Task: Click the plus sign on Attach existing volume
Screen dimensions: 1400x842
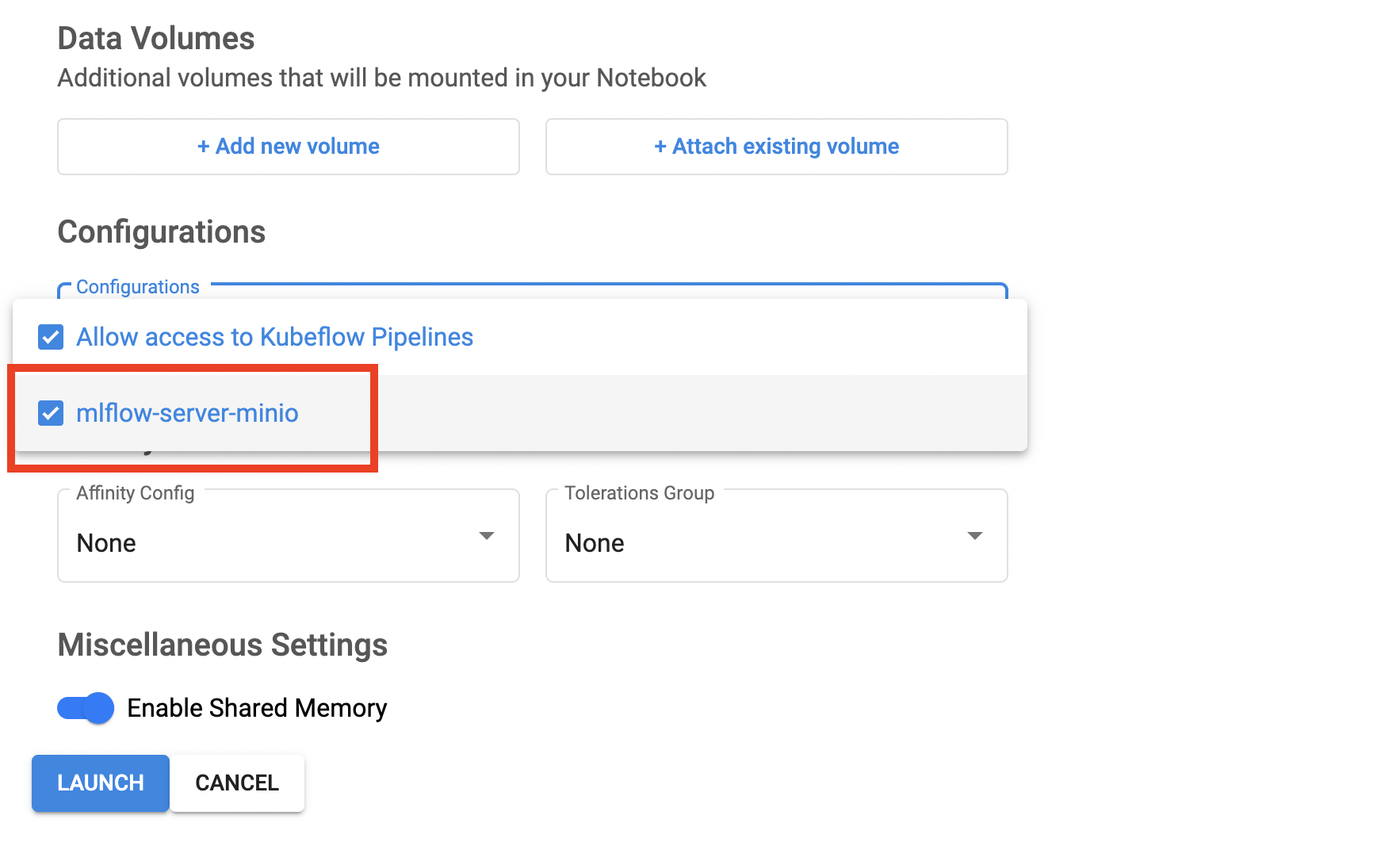Action: (x=660, y=147)
